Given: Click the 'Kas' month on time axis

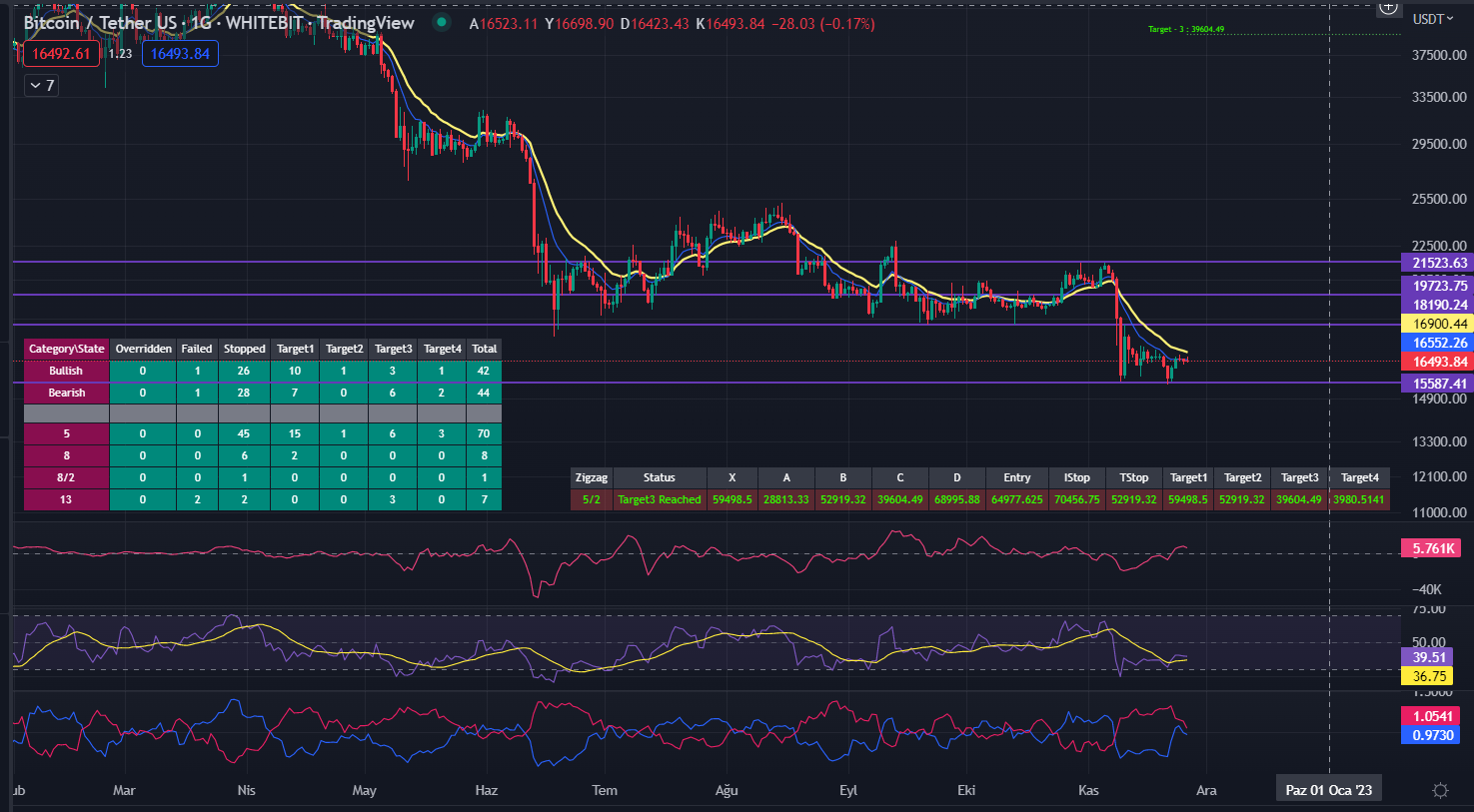Looking at the screenshot, I should click(1088, 790).
